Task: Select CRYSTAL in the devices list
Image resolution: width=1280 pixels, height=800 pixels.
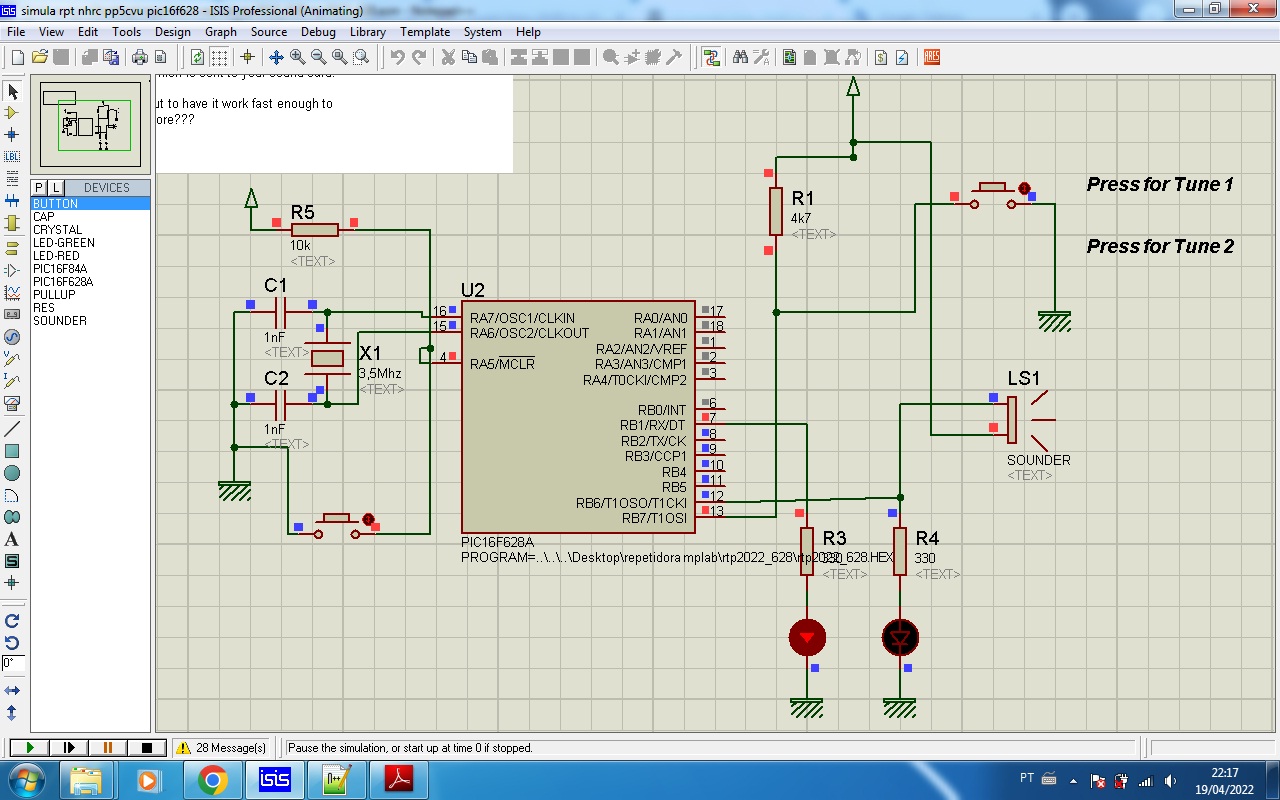Action: 90,230
